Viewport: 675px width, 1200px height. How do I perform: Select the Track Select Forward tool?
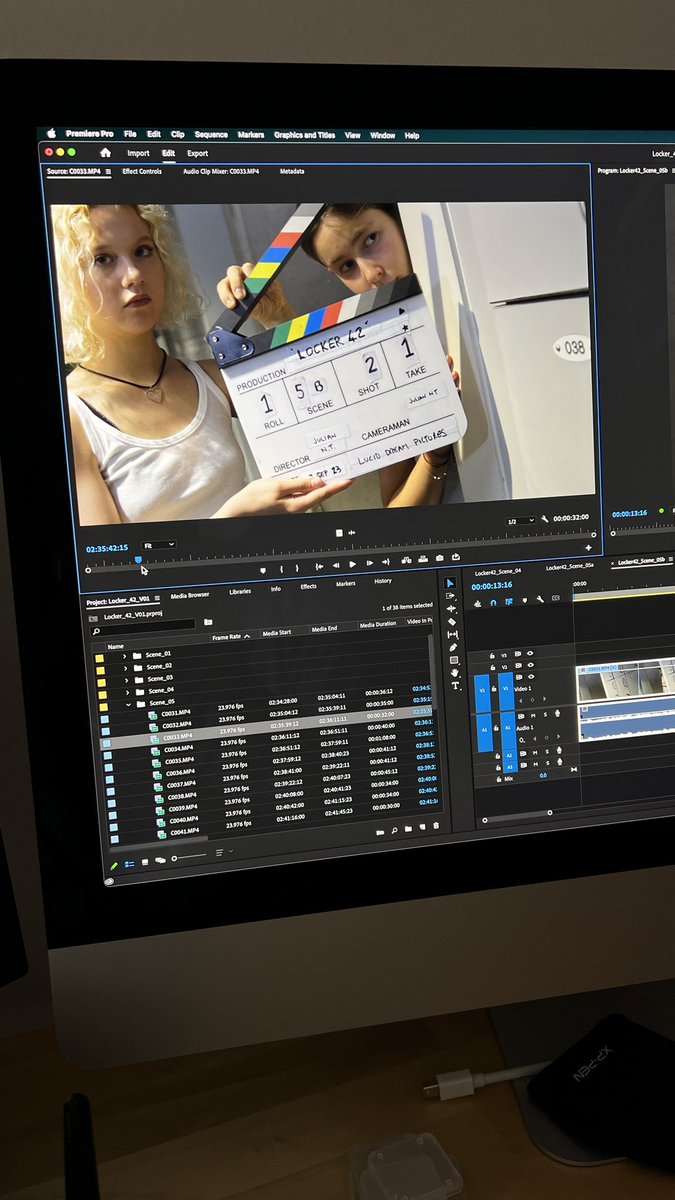[451, 596]
